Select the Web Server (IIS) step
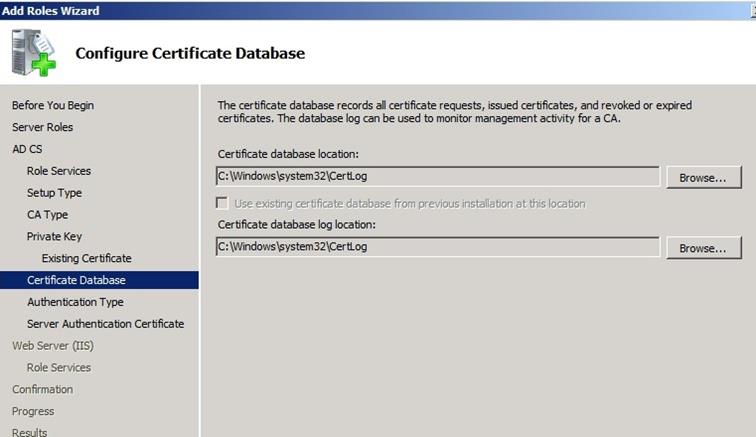Image resolution: width=756 pixels, height=437 pixels. [53, 346]
